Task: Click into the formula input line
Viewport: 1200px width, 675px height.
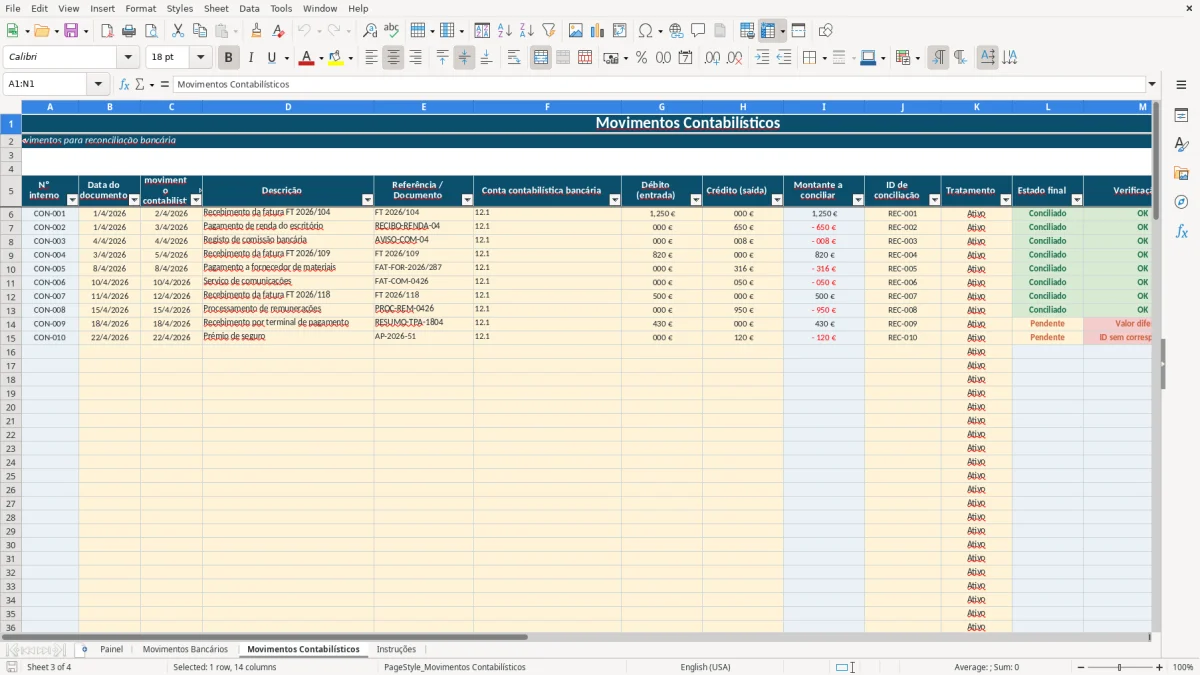Action: coord(659,84)
